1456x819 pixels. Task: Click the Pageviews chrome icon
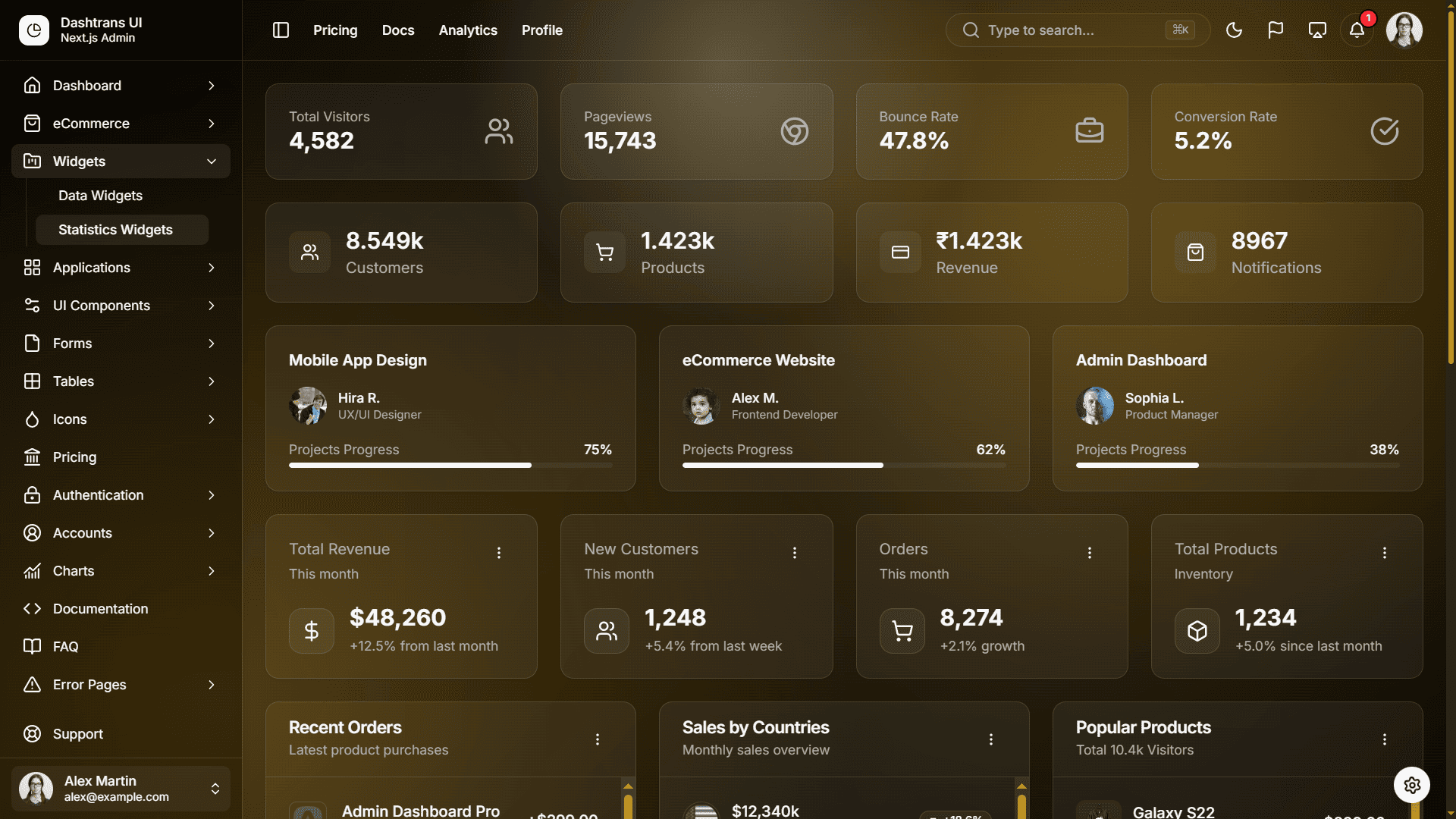[x=794, y=131]
